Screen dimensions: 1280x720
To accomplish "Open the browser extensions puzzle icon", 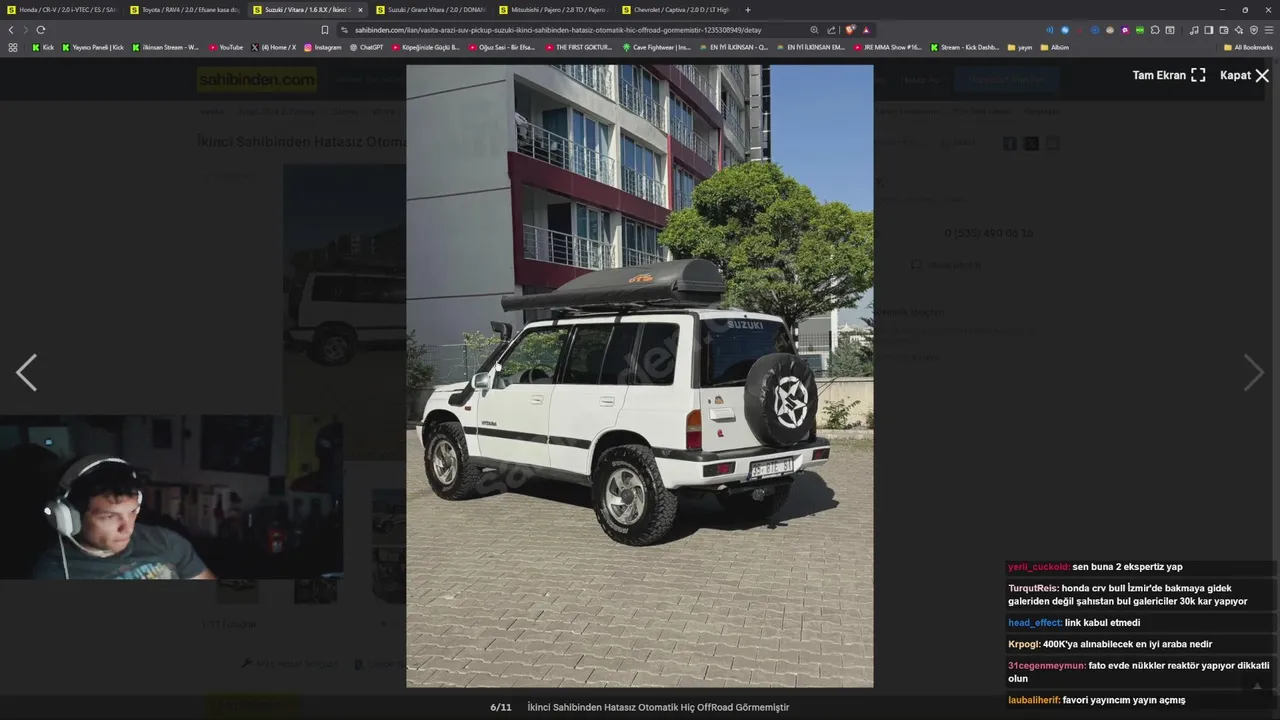I will pyautogui.click(x=1155, y=30).
